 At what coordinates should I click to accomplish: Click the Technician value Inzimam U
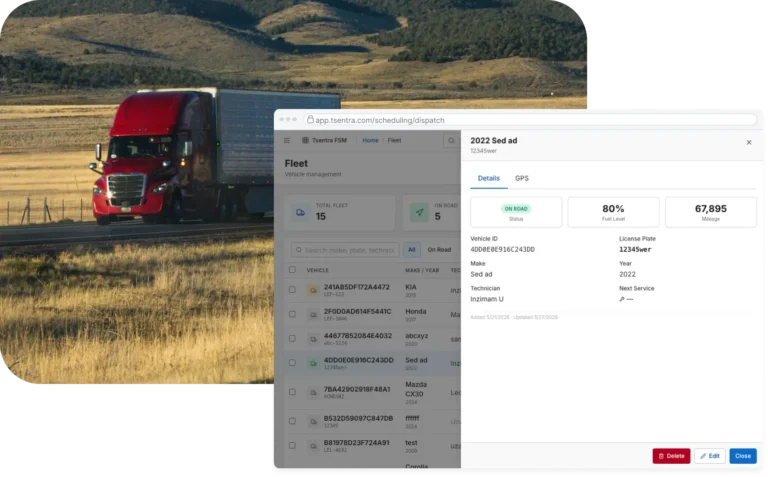coord(486,299)
